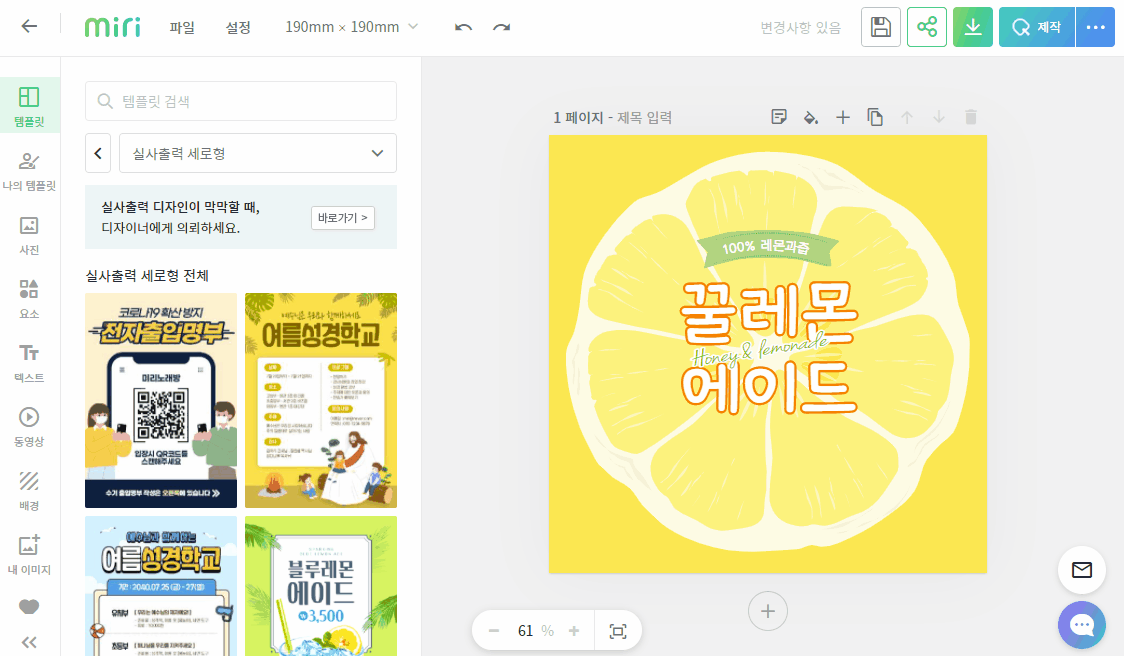Open the more options ellipsis menu
The width and height of the screenshot is (1124, 656).
tap(1095, 27)
